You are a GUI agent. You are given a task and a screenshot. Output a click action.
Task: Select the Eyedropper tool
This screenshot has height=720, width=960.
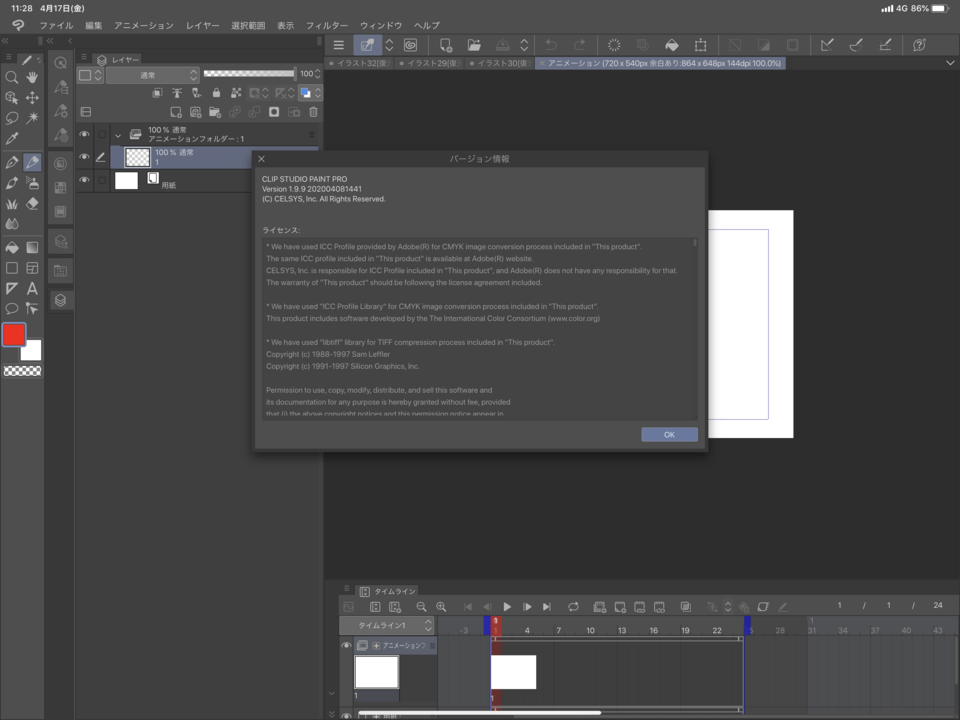coord(12,139)
